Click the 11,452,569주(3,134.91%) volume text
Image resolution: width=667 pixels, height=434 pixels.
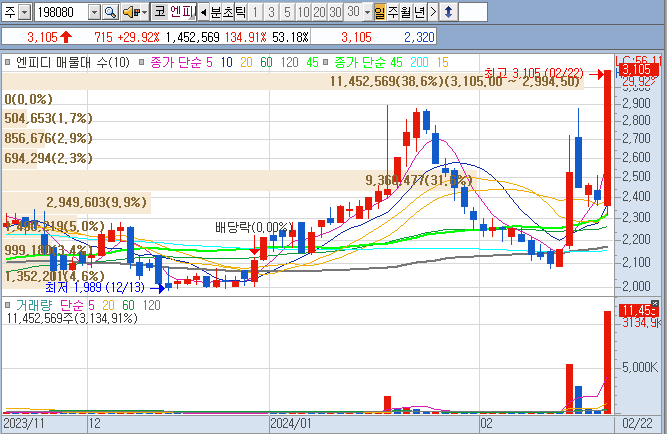(x=72, y=318)
